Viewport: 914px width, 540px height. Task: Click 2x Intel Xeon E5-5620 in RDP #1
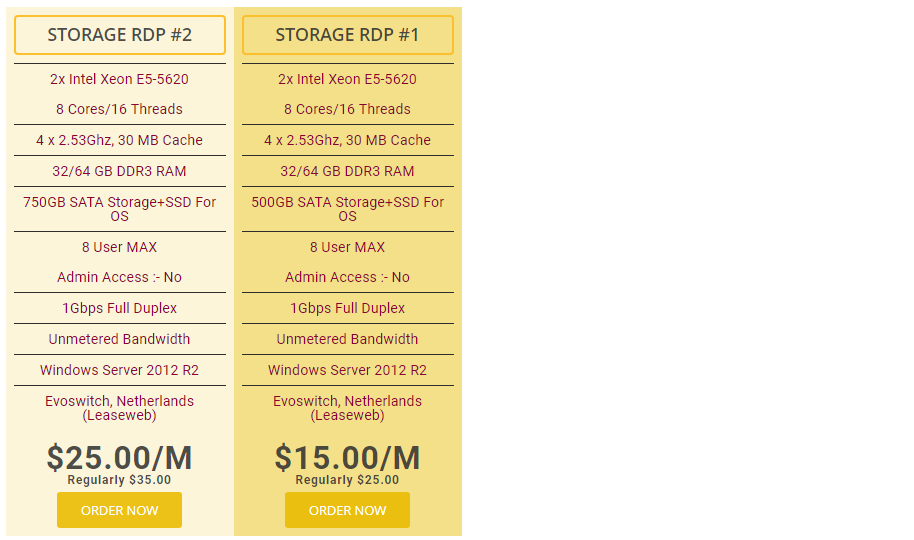coord(347,79)
